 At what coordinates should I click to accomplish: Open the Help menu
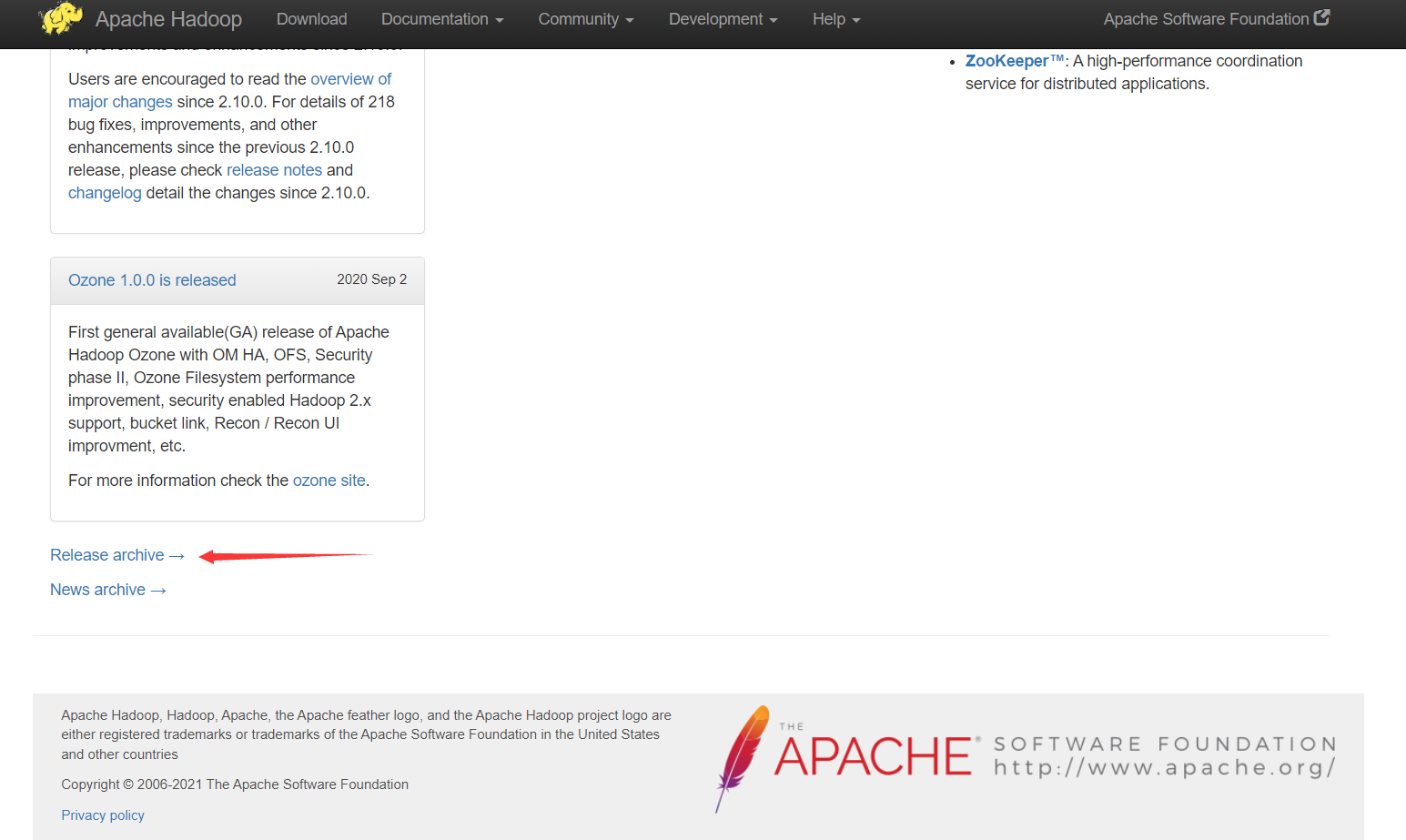(834, 18)
